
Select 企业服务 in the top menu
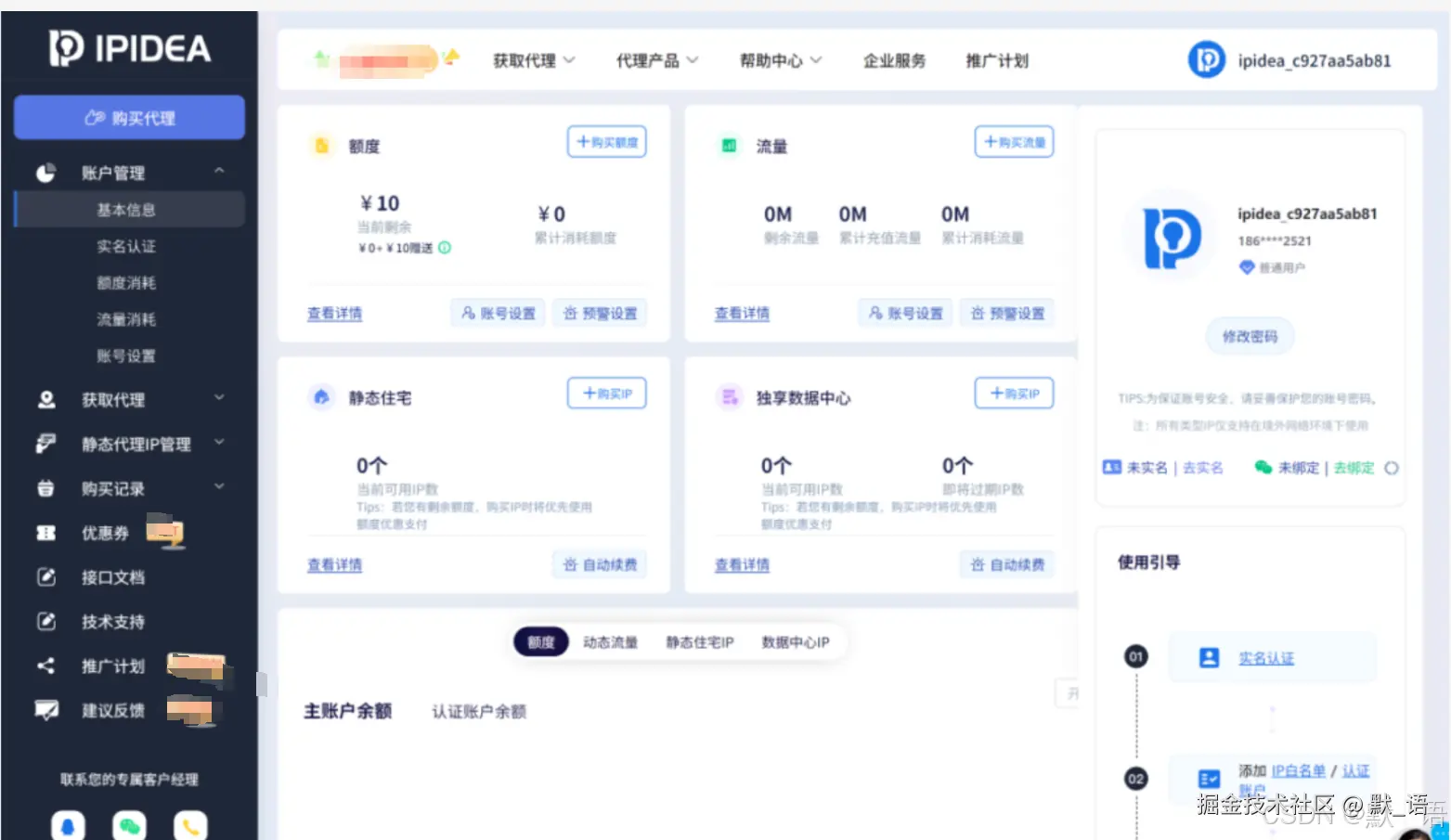tap(894, 59)
